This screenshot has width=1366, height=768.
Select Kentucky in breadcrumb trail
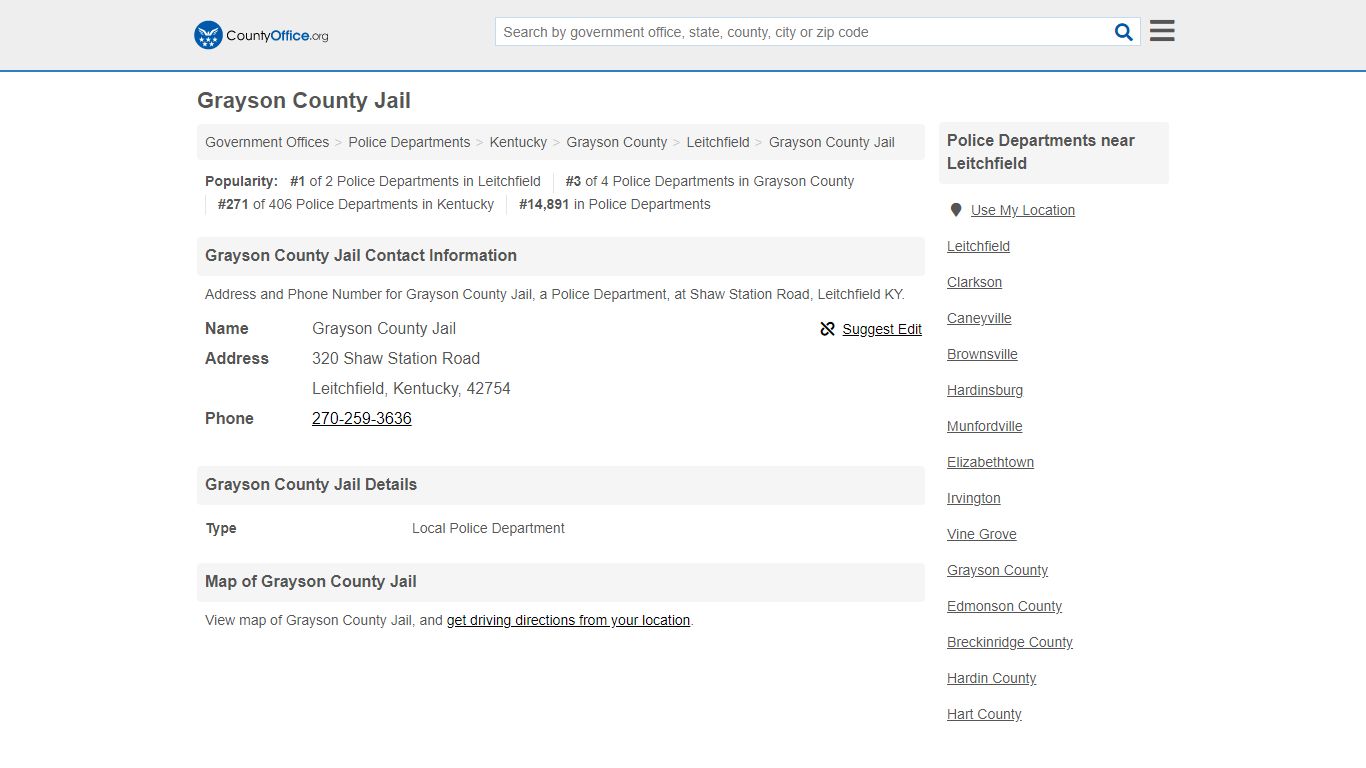(x=518, y=142)
